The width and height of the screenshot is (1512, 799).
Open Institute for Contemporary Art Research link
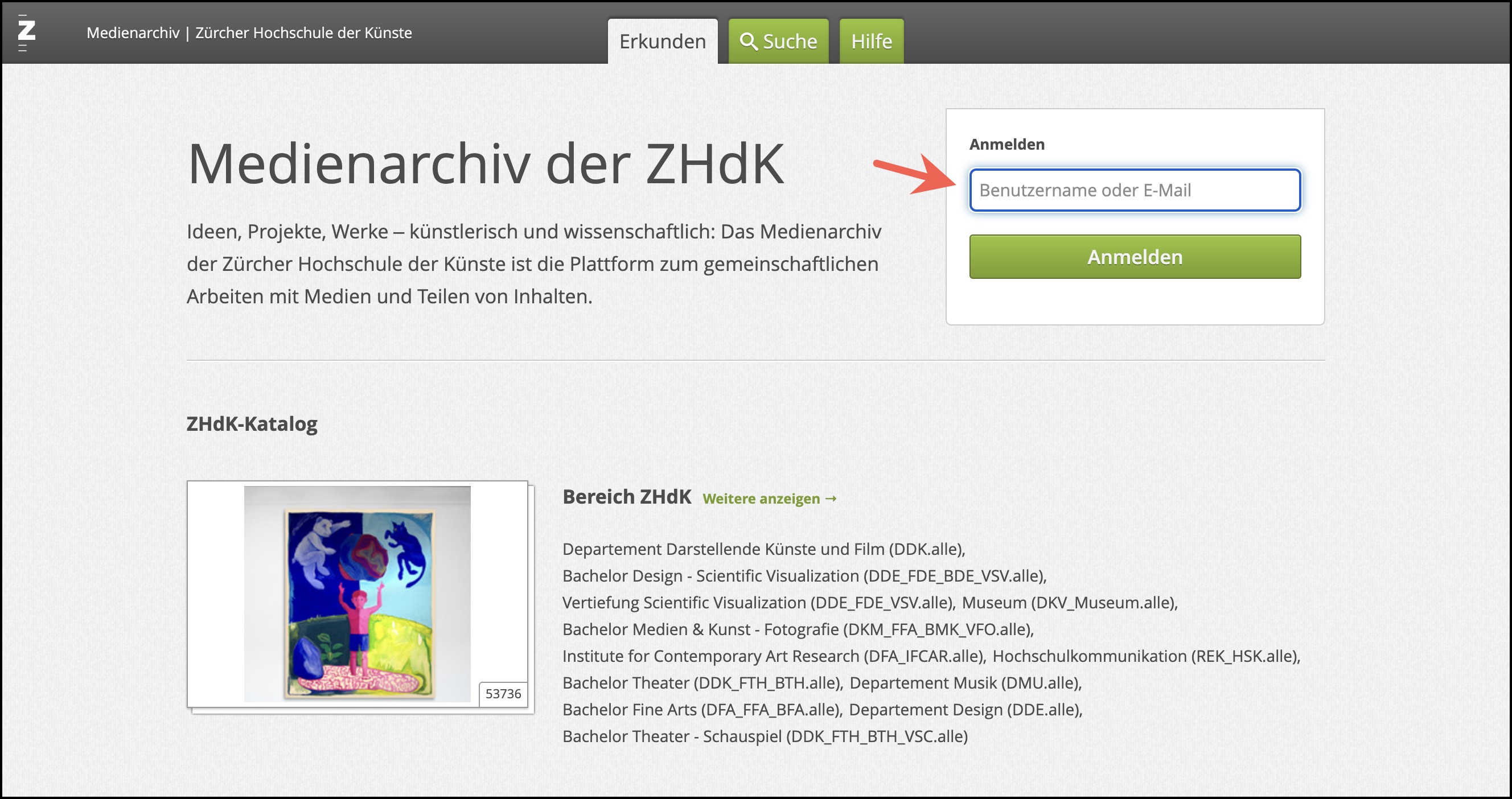(774, 656)
